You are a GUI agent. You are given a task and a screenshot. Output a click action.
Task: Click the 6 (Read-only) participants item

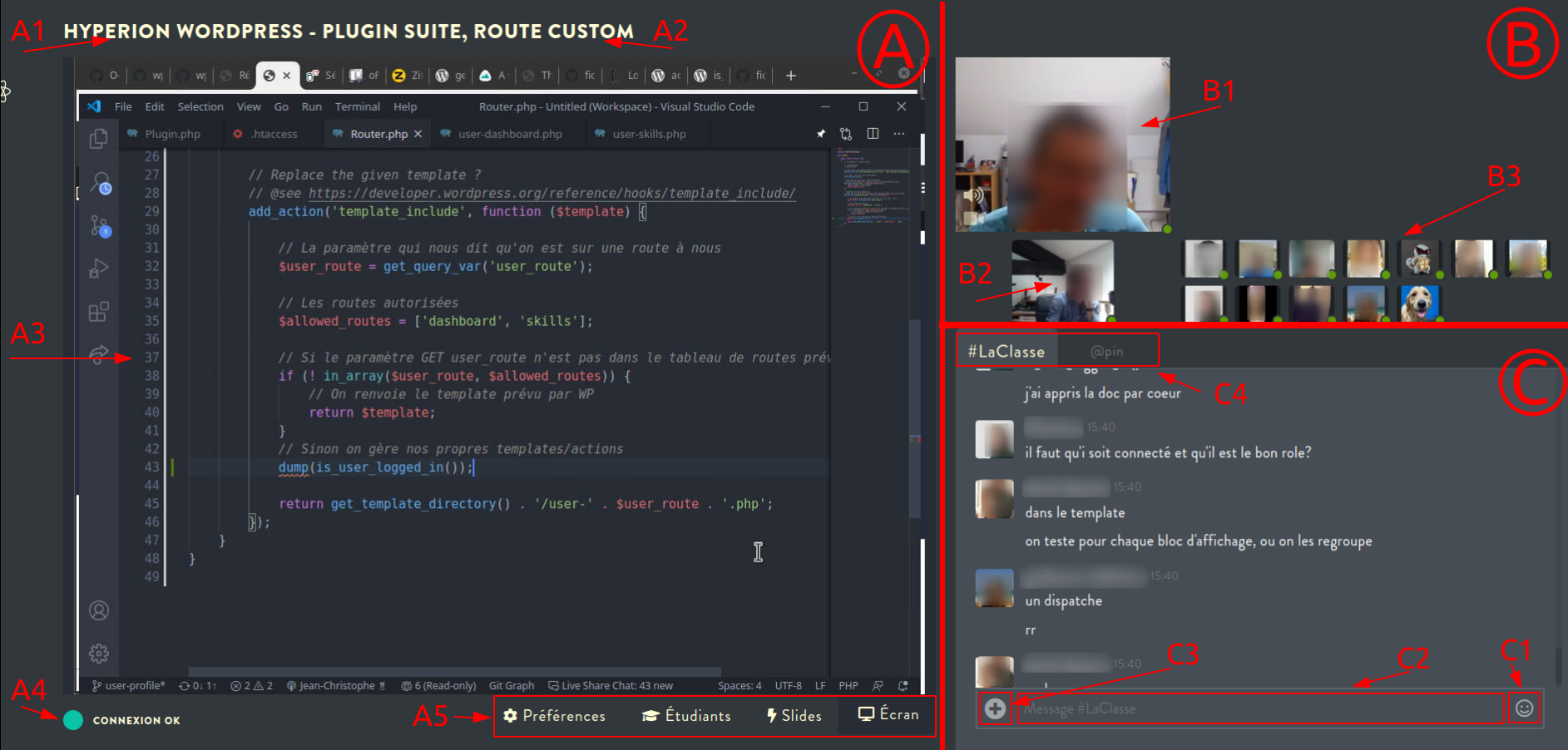438,686
